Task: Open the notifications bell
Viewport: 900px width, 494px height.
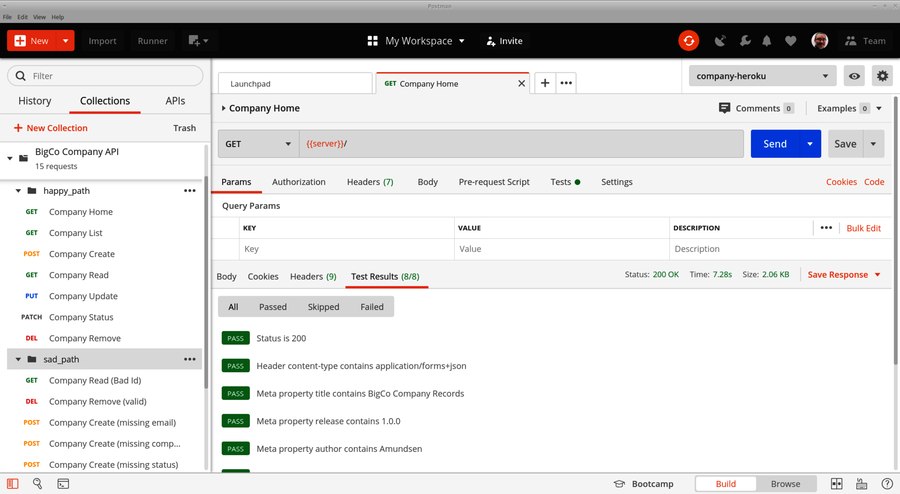Action: 767,41
